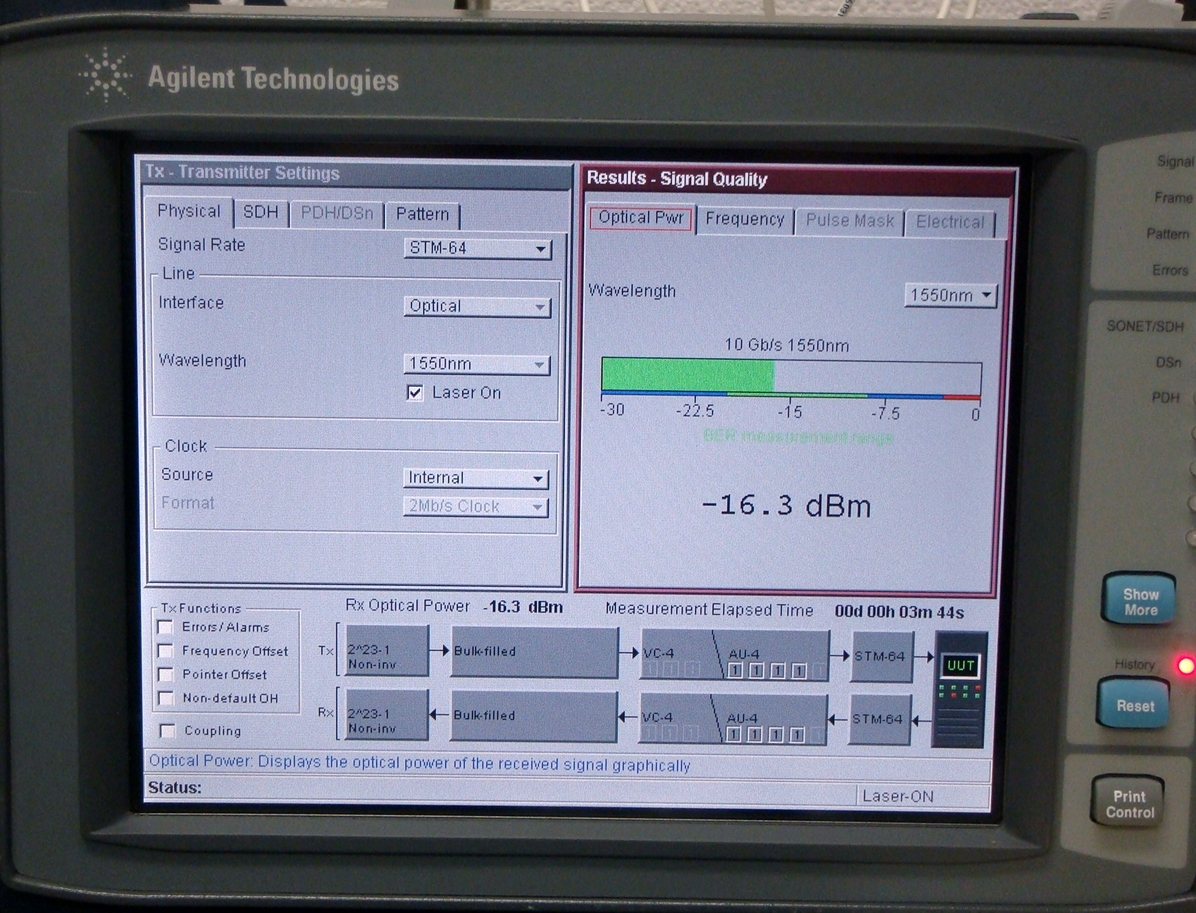This screenshot has height=913, width=1196.
Task: Select the PDH/DSn tab
Action: coord(336,214)
